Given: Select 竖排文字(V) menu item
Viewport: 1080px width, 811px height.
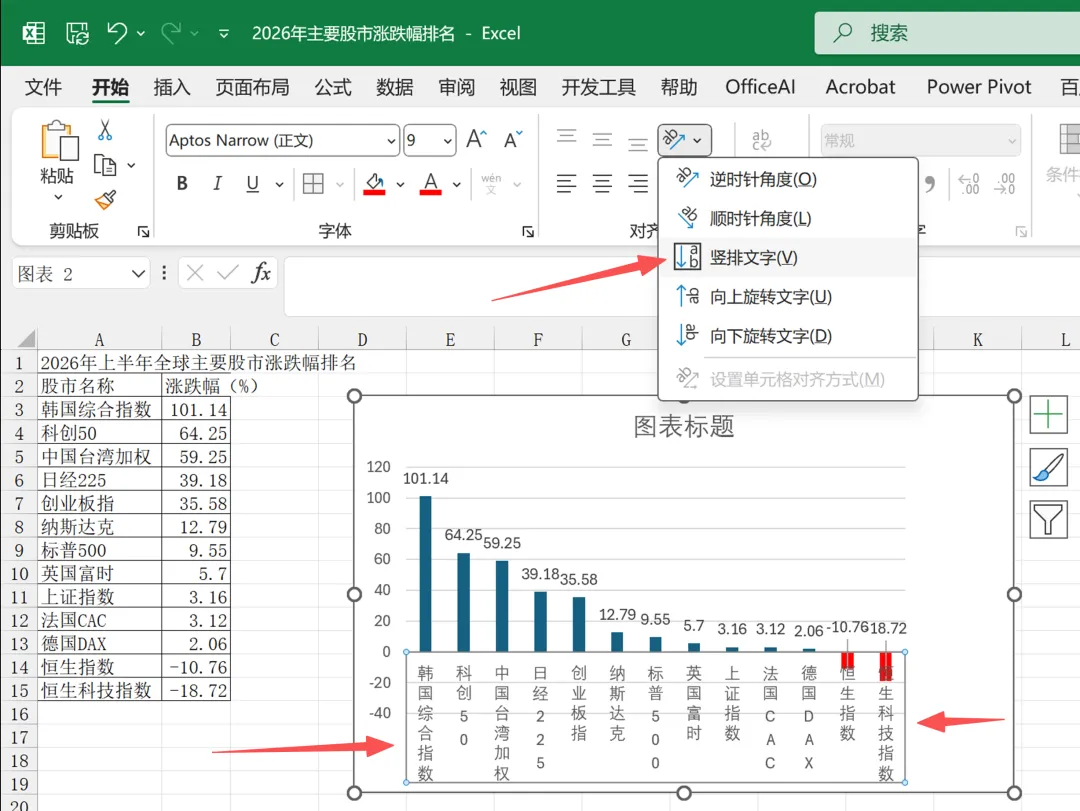Looking at the screenshot, I should pos(788,258).
